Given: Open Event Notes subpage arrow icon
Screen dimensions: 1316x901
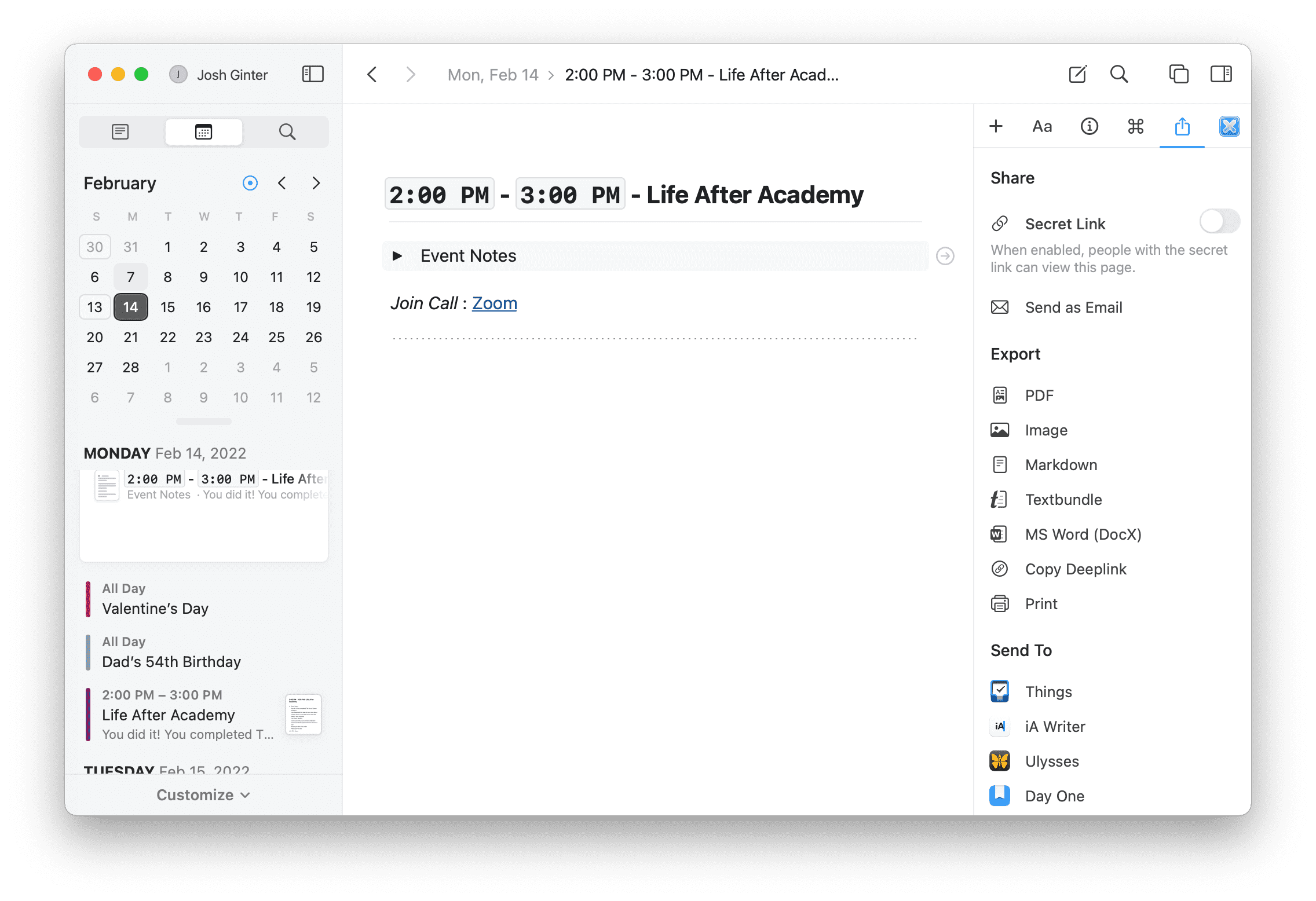Looking at the screenshot, I should [945, 255].
